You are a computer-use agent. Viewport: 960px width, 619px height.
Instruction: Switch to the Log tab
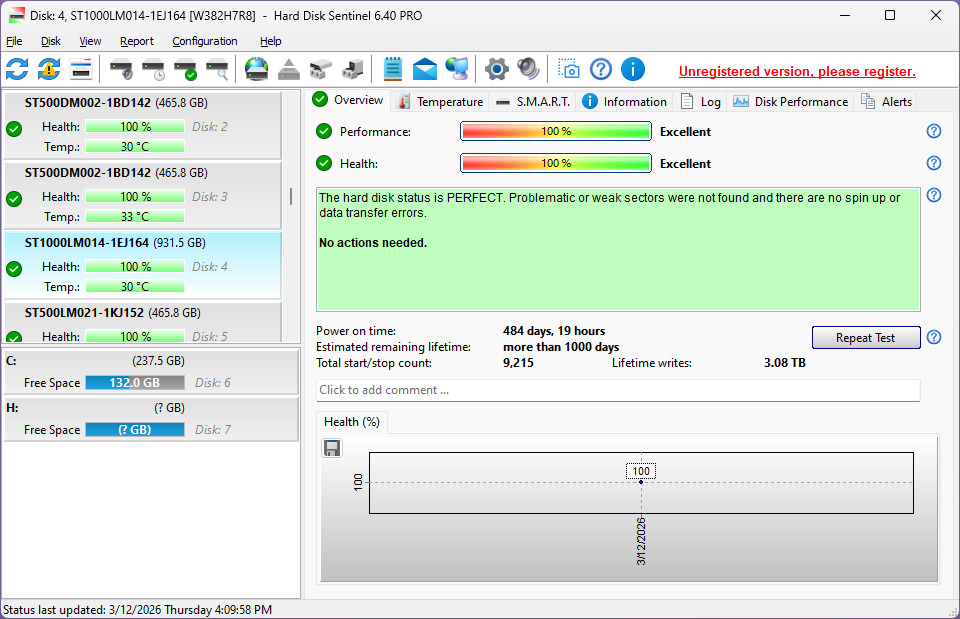pos(700,102)
